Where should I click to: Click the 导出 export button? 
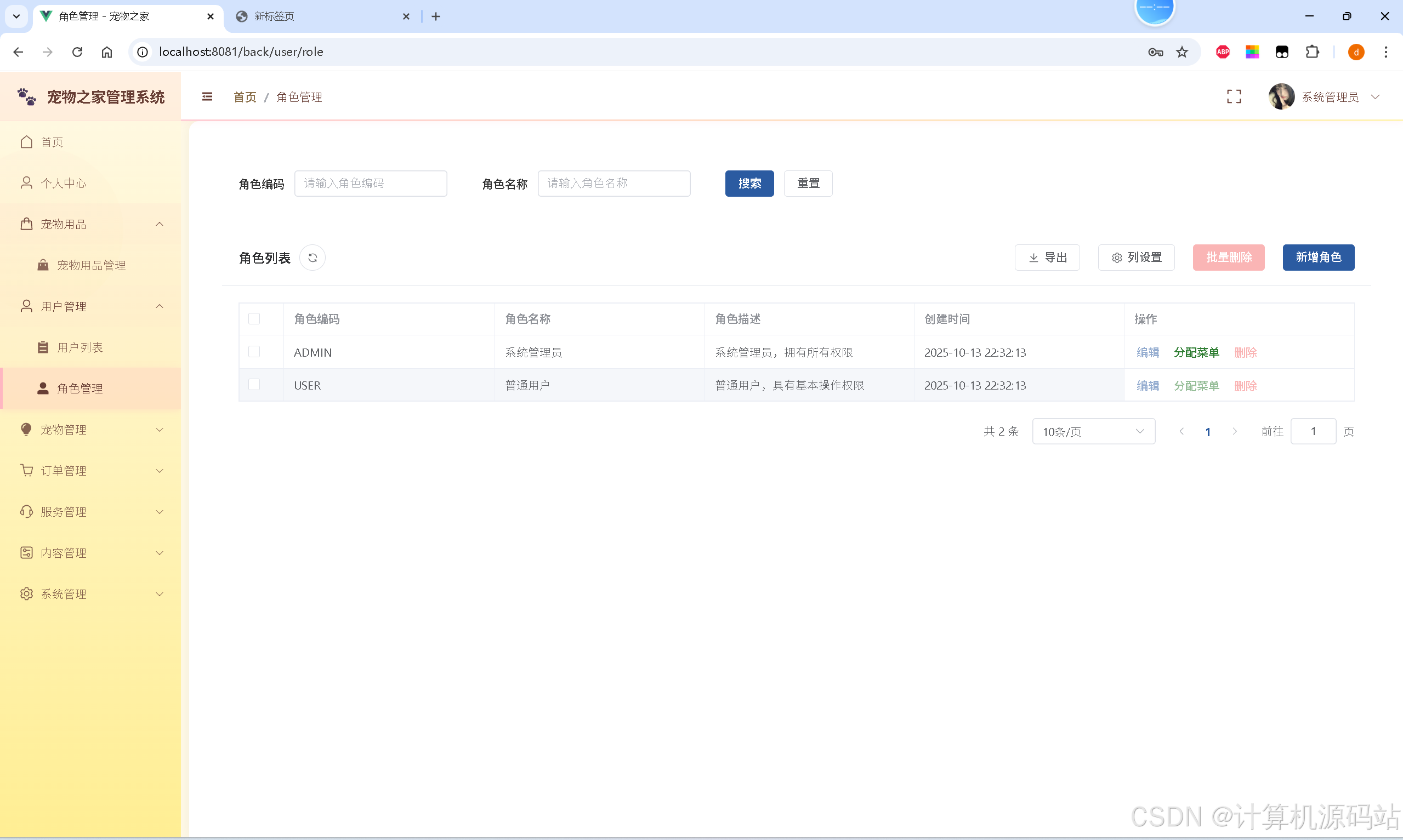[x=1047, y=258]
